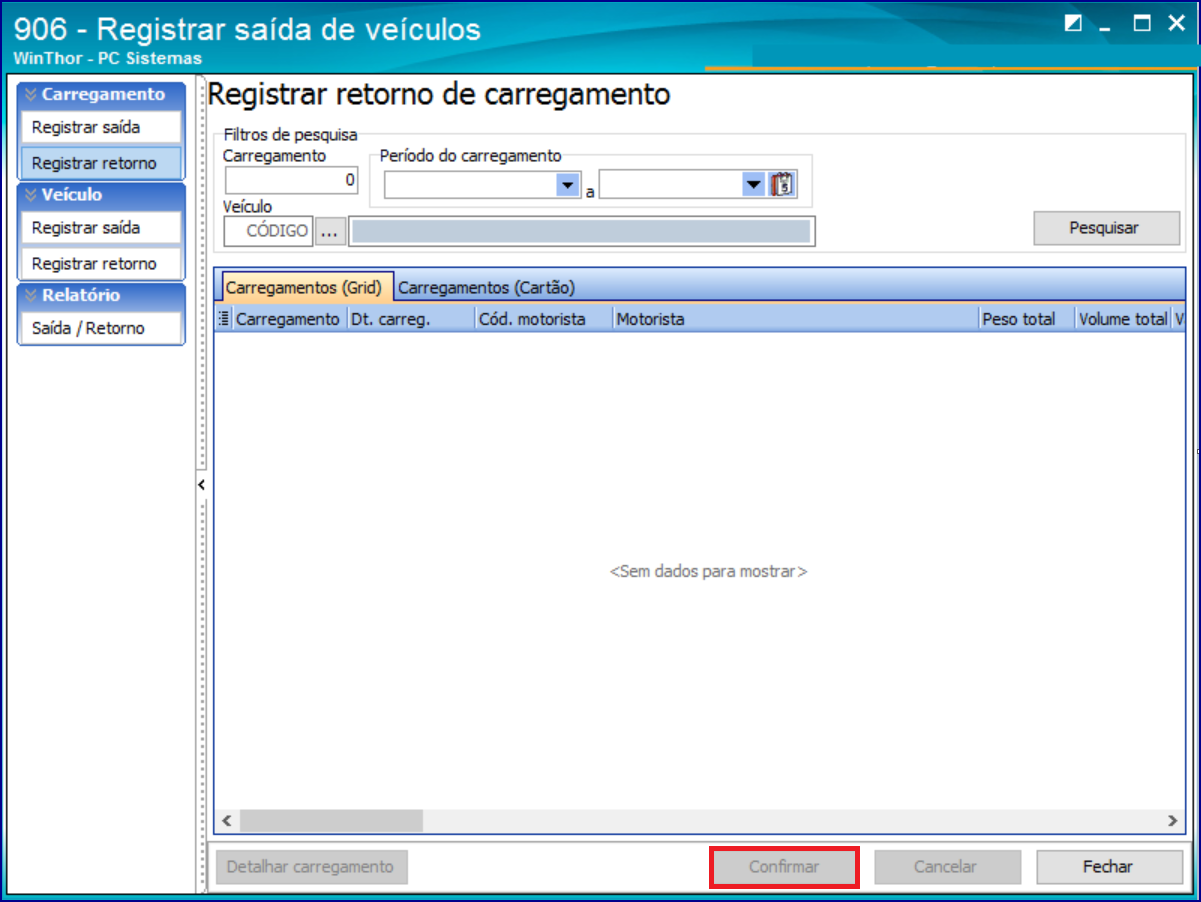Select Registrar saída under Carregamento
Viewport: 1201px width, 902px height.
(101, 127)
